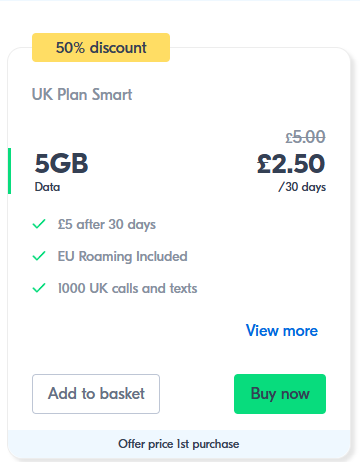Viewport: 360px width, 462px height.
Task: Select the UK Plan Smart title
Action: coord(82,94)
